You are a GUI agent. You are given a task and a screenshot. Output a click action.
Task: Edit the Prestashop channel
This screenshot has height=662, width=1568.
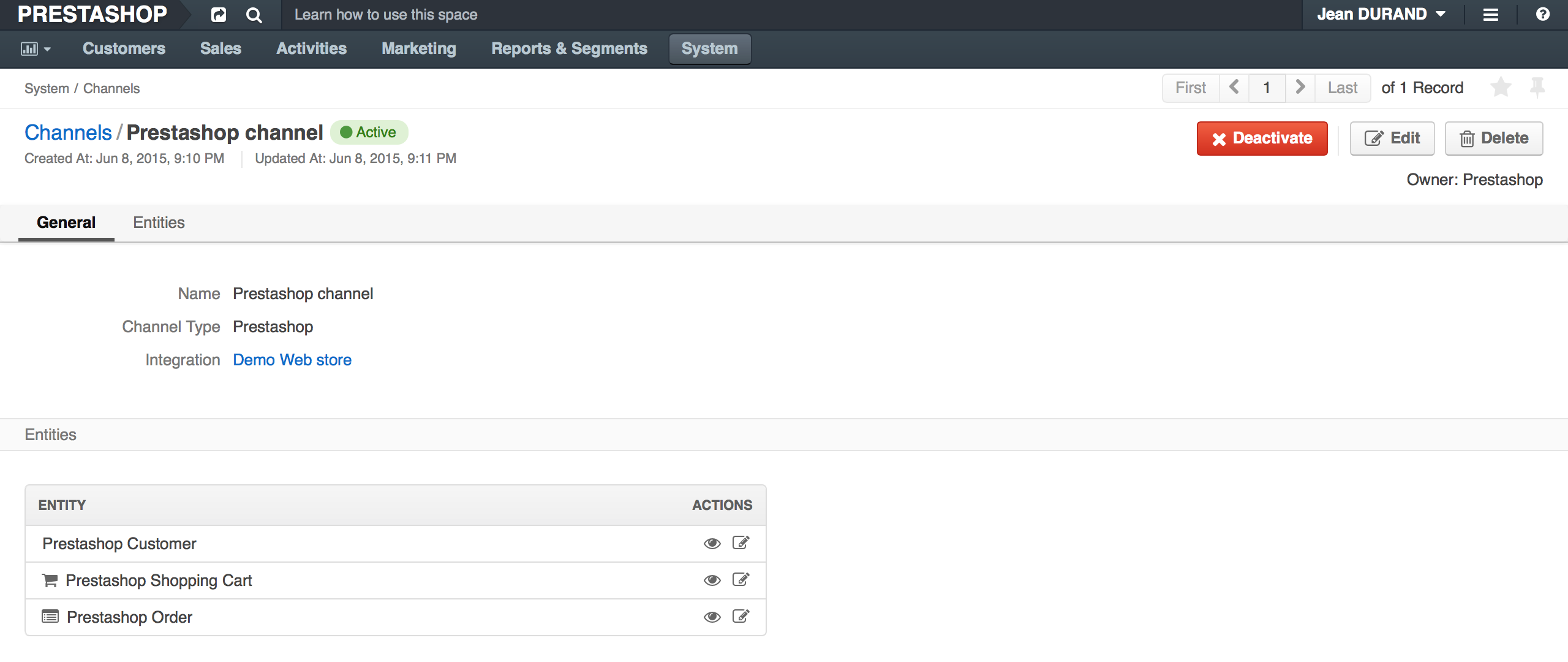tap(1392, 139)
